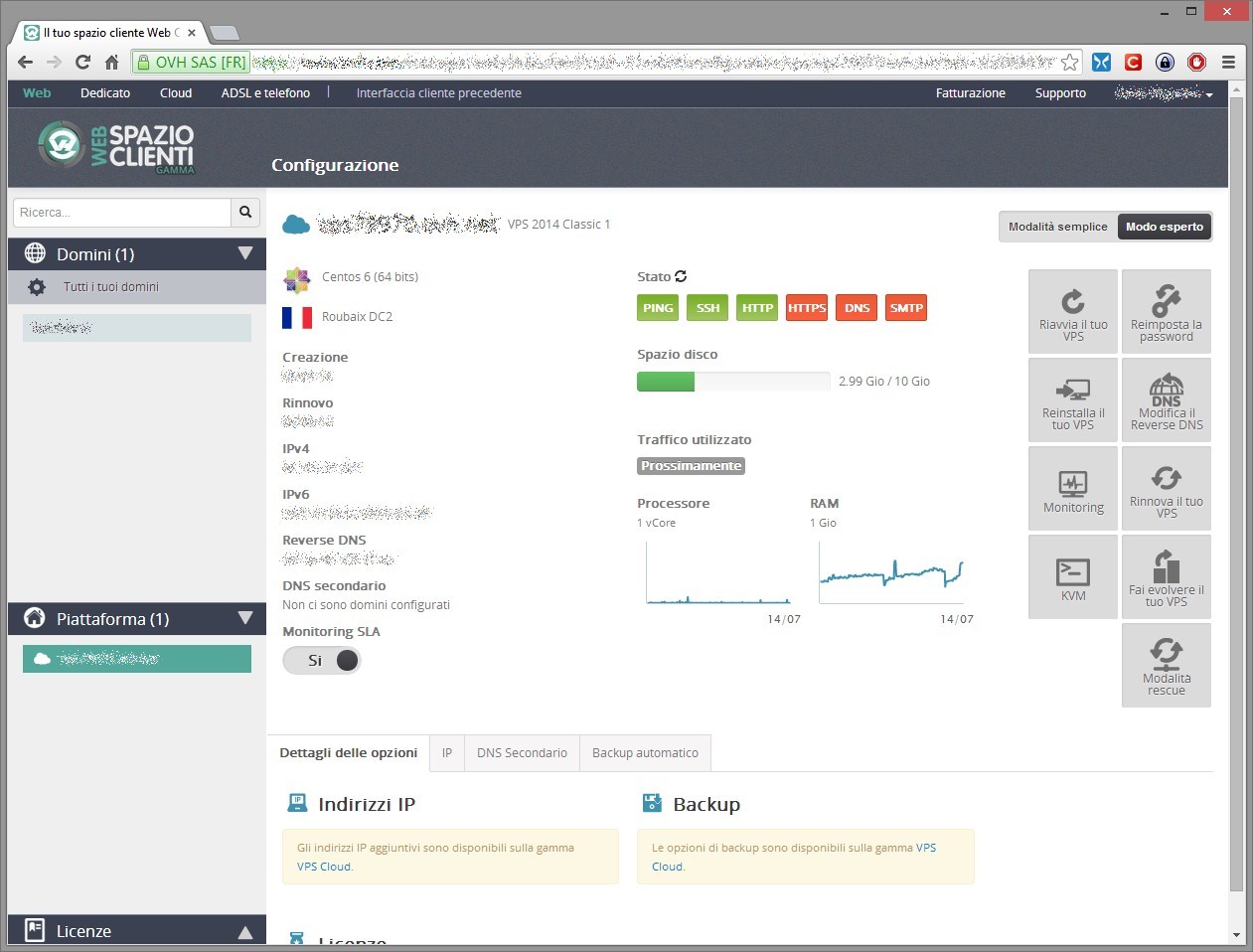The width and height of the screenshot is (1253, 952).
Task: Switch to the DNS Secondario tab
Action: click(x=522, y=753)
